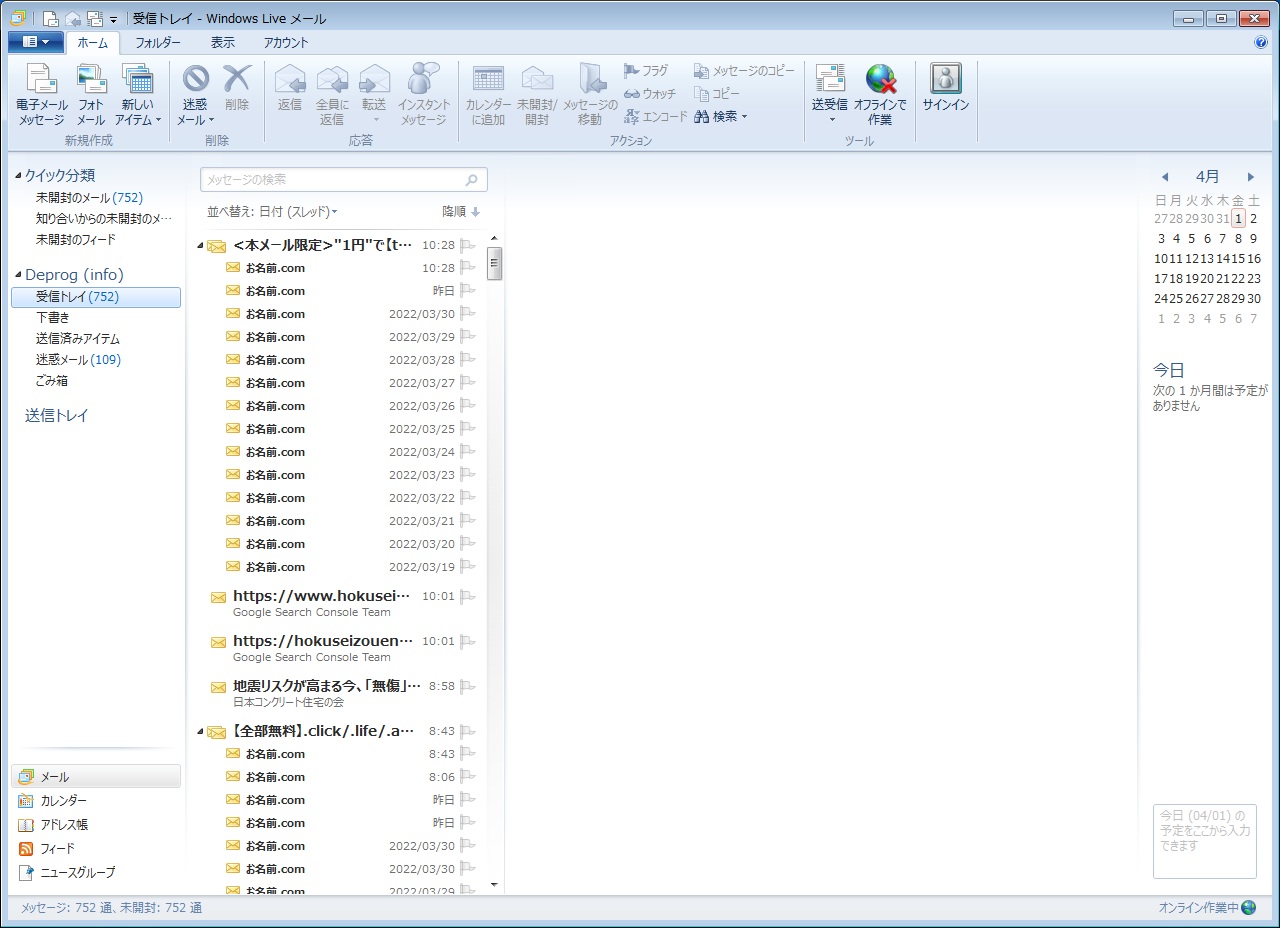This screenshot has width=1280, height=928.
Task: Click the 送受信 sync icon
Action: [830, 80]
